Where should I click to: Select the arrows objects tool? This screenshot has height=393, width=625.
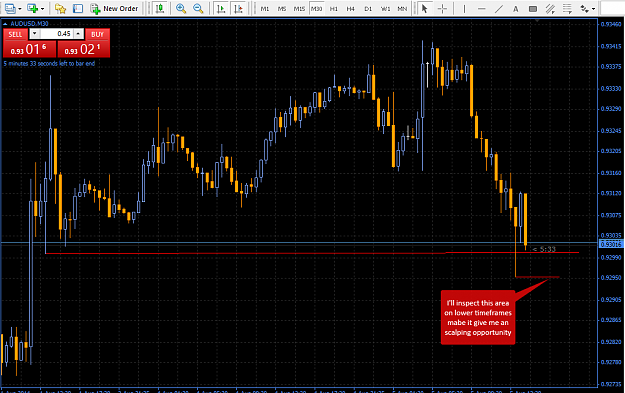[x=584, y=8]
